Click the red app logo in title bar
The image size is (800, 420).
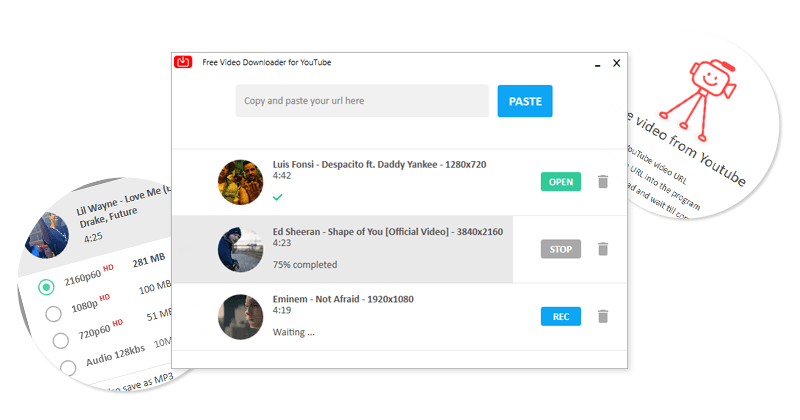click(183, 62)
